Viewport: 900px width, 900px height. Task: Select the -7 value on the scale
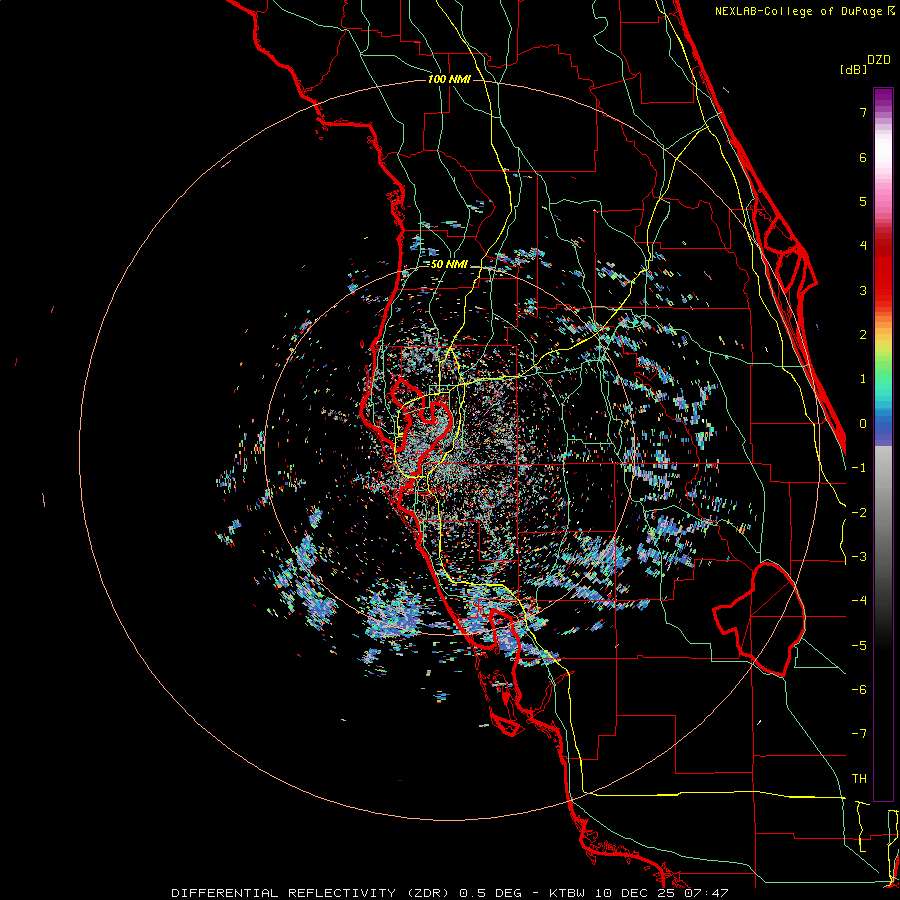click(x=859, y=734)
